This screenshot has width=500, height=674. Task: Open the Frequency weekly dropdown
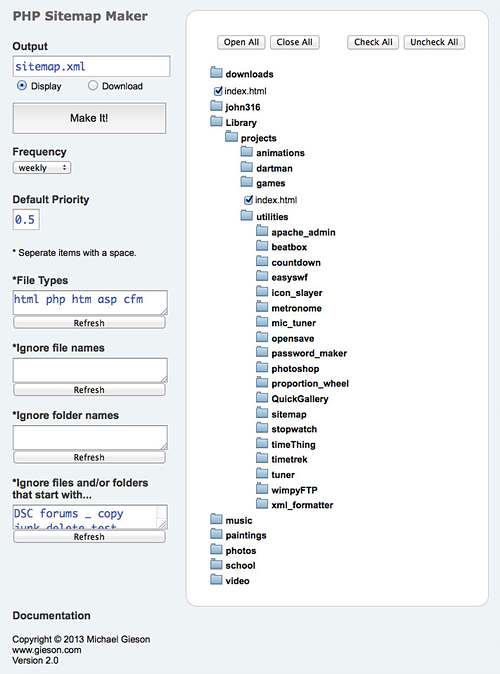[42, 168]
